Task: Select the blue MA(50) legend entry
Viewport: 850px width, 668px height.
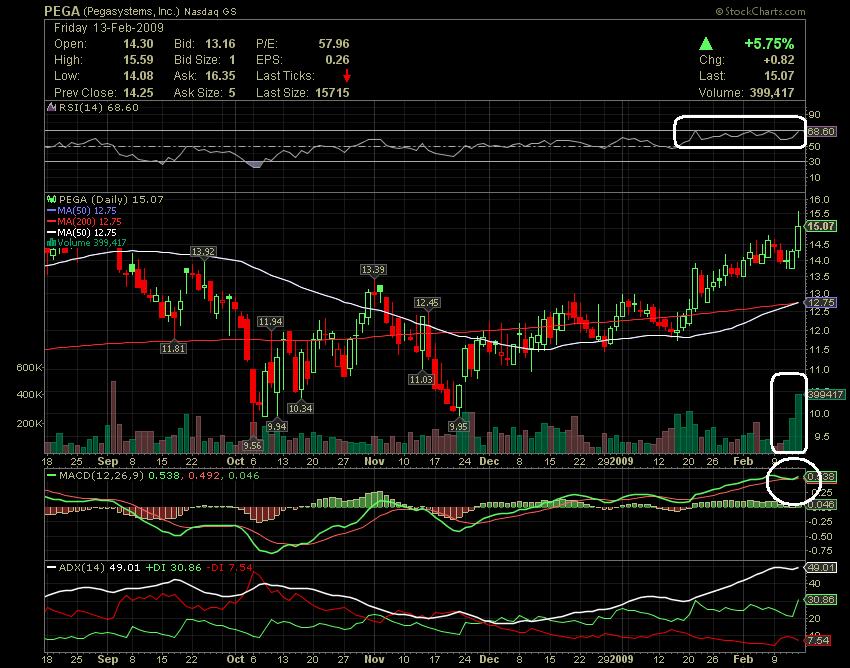Action: 81,210
